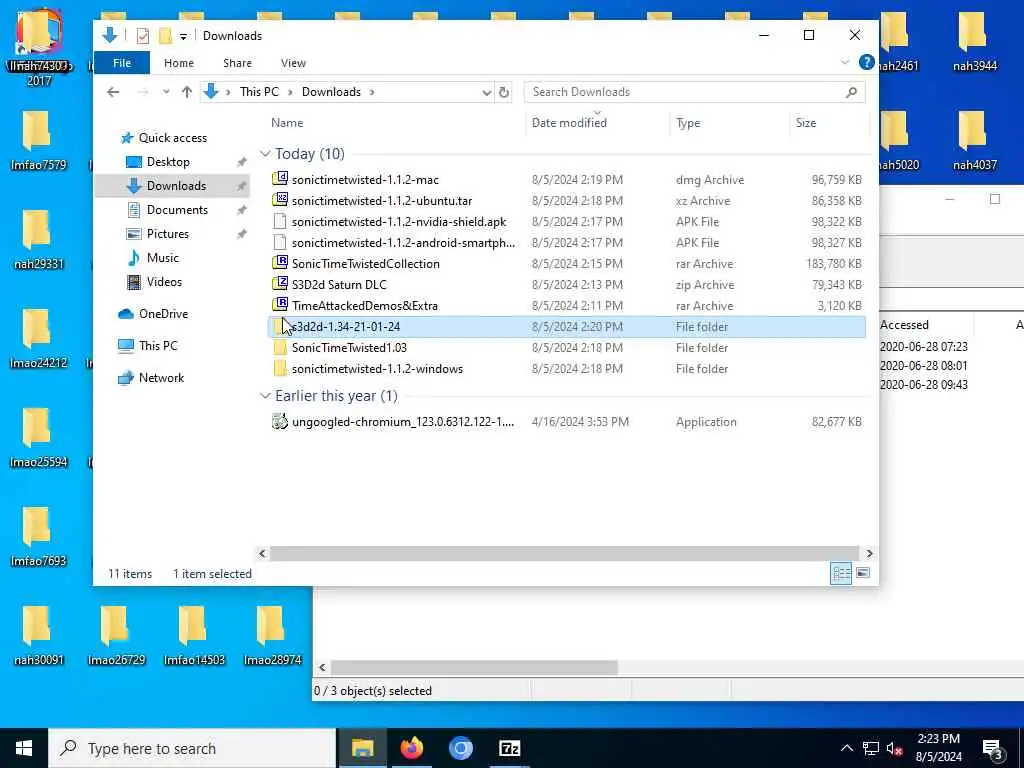The width and height of the screenshot is (1024, 768).
Task: Open Firefox from the taskbar
Action: point(411,748)
